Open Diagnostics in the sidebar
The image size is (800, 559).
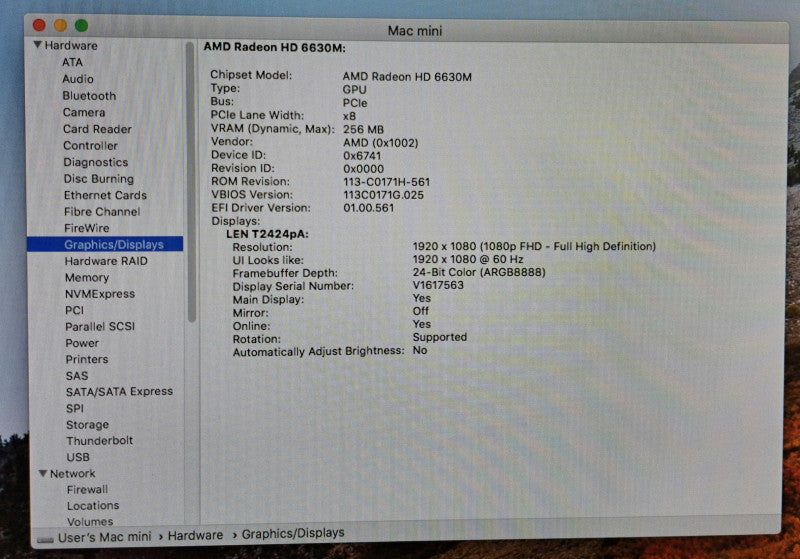pyautogui.click(x=95, y=162)
